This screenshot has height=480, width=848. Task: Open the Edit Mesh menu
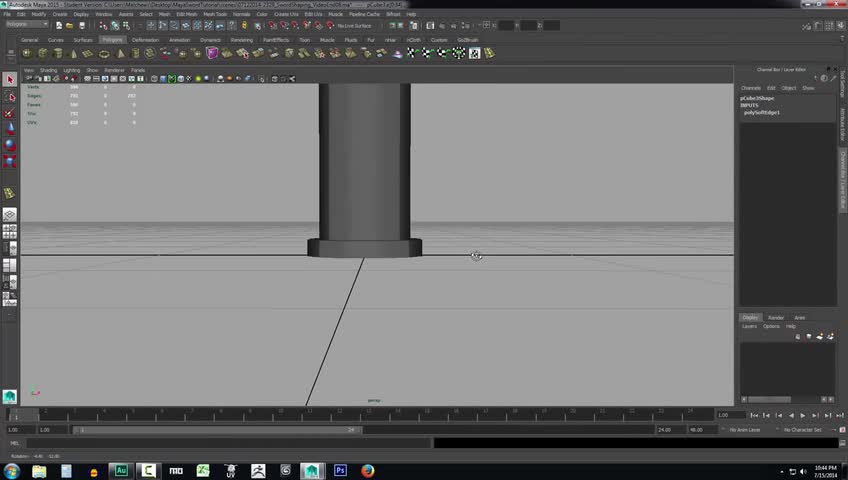187,14
